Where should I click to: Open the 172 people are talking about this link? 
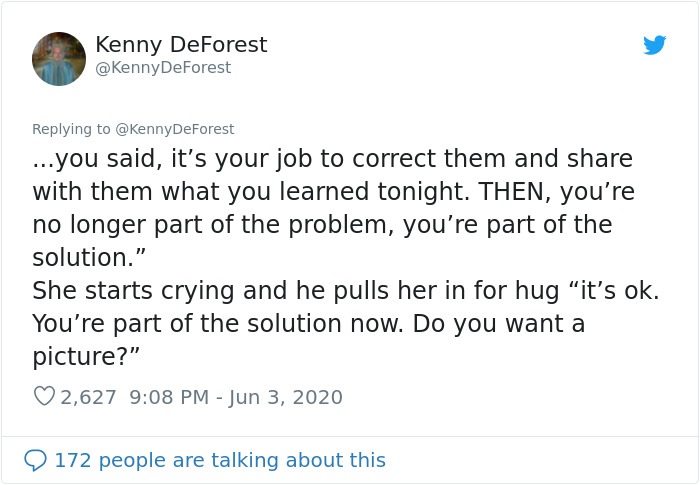pyautogui.click(x=219, y=460)
